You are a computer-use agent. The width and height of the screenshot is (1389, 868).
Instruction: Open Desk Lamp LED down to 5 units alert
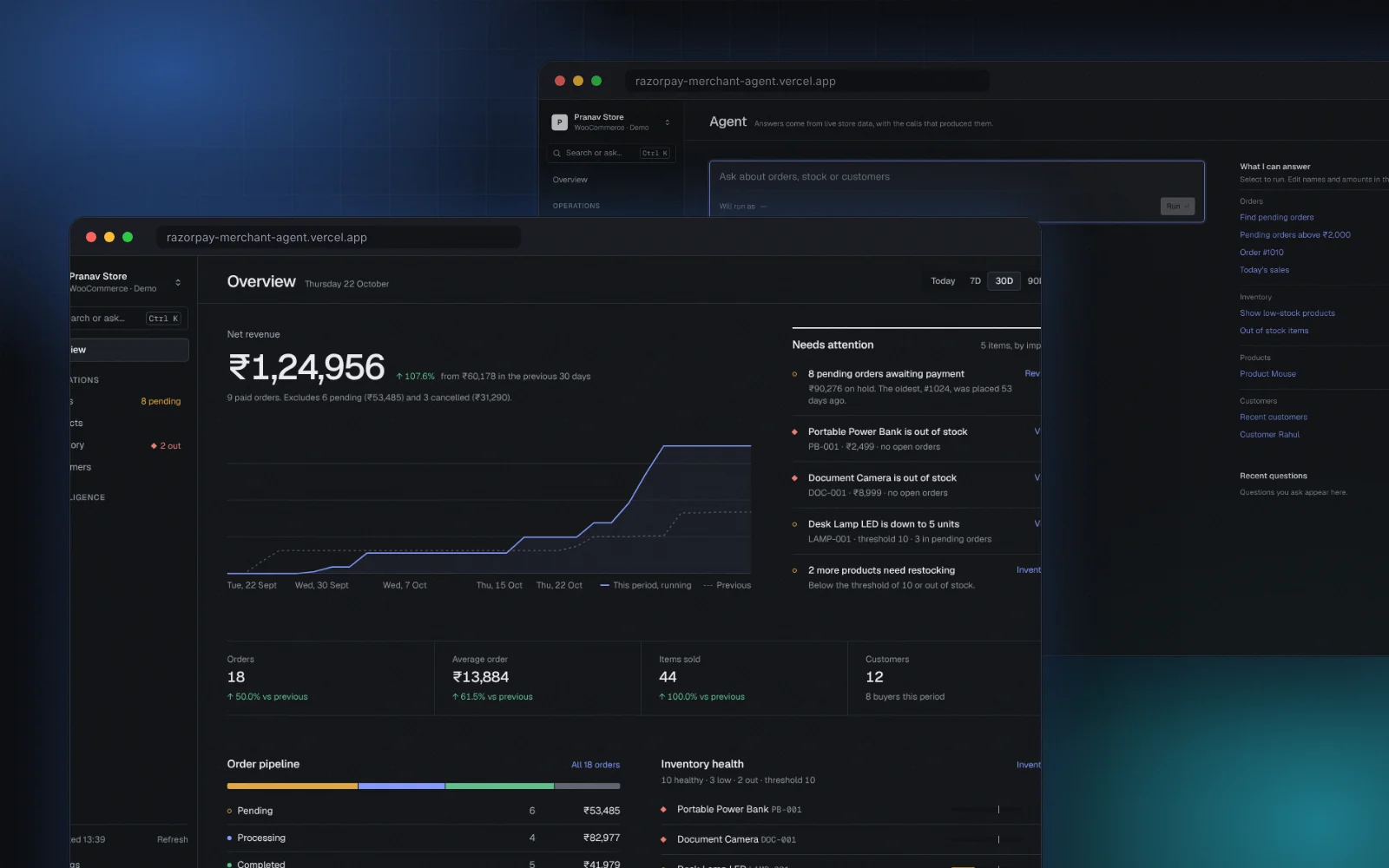(x=916, y=531)
